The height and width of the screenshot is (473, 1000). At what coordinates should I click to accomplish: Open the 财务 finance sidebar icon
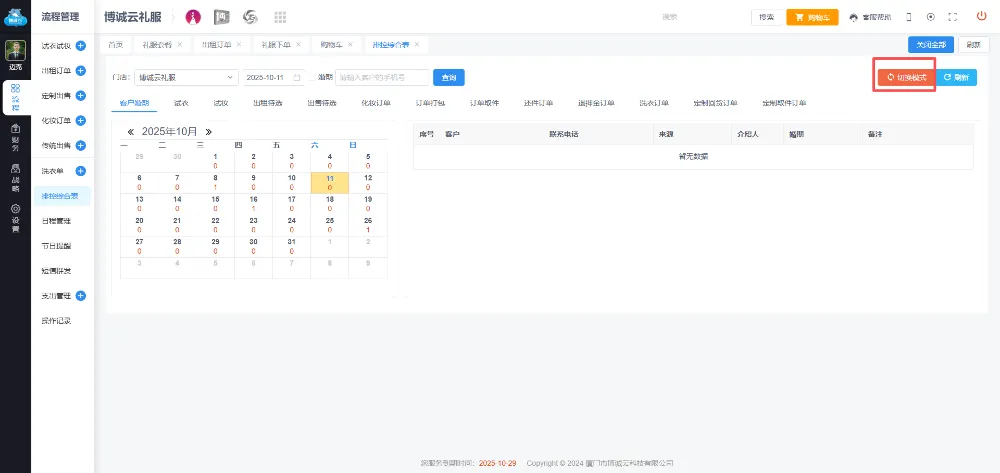(15, 134)
